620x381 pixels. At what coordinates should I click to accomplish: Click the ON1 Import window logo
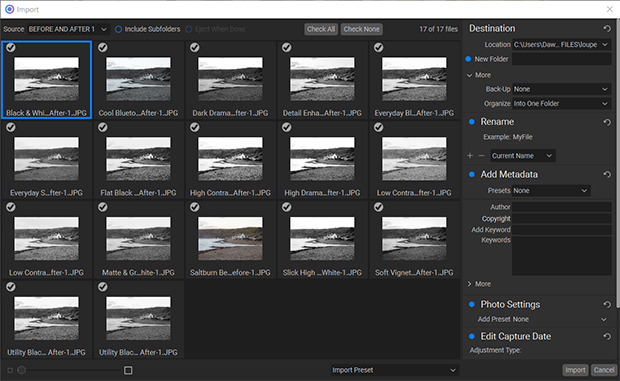point(9,9)
